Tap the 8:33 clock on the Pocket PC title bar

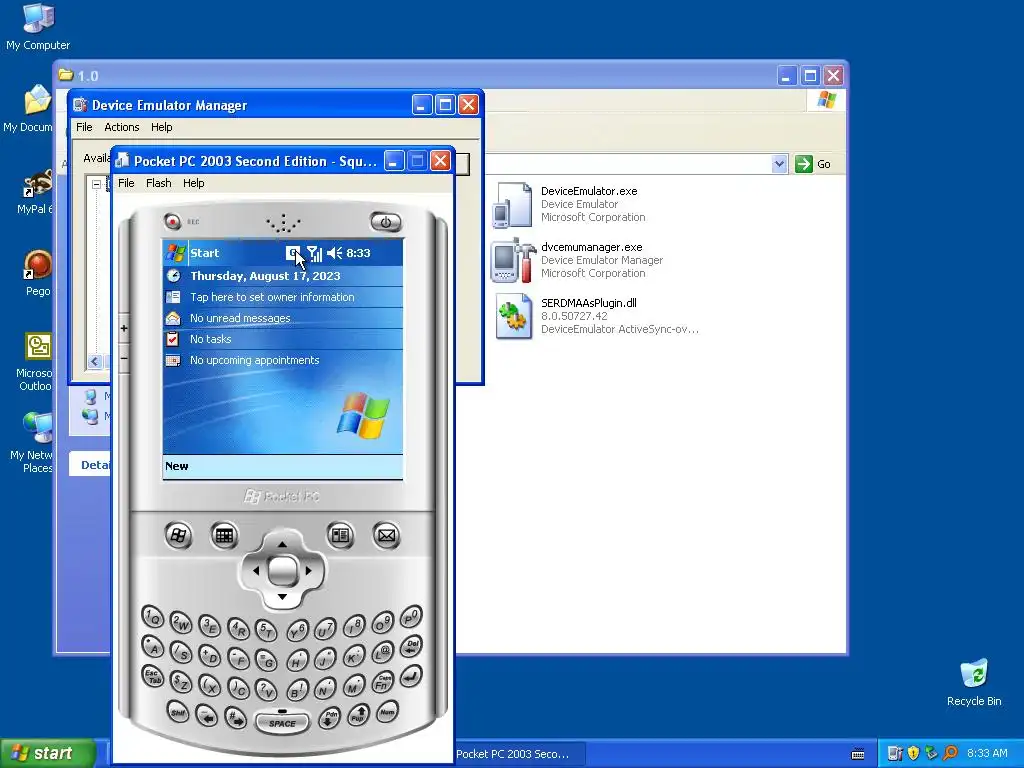point(358,253)
